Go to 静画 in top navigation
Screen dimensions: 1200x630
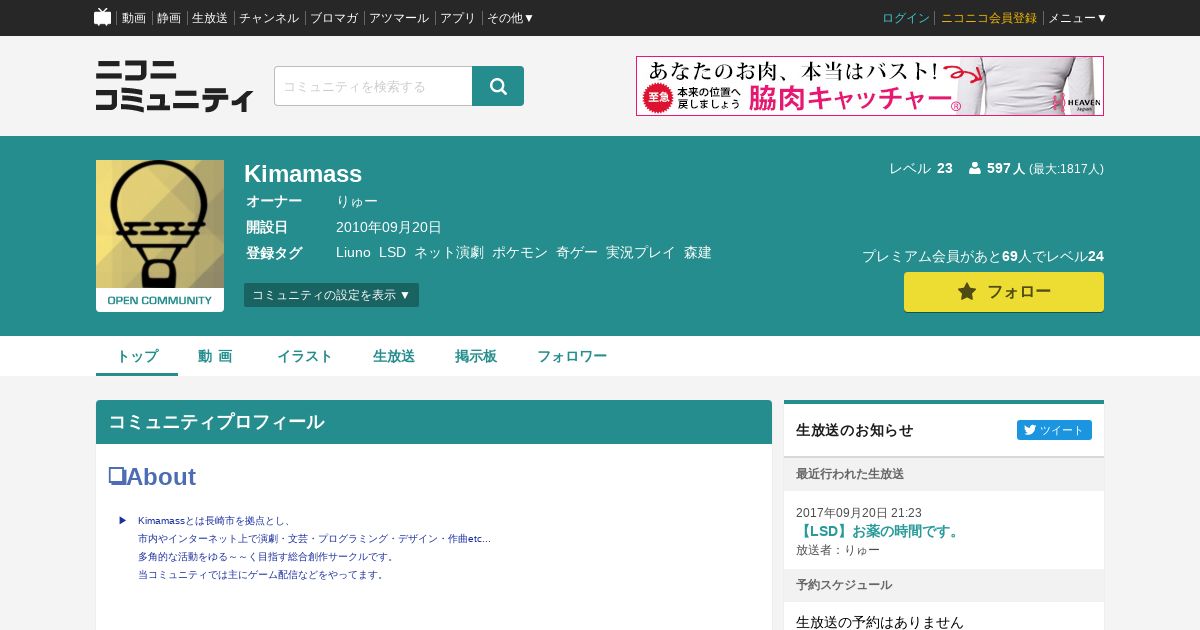169,18
